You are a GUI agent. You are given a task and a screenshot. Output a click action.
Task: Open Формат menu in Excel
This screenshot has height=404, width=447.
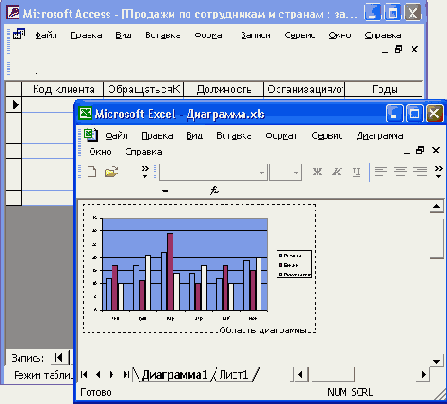click(x=281, y=136)
